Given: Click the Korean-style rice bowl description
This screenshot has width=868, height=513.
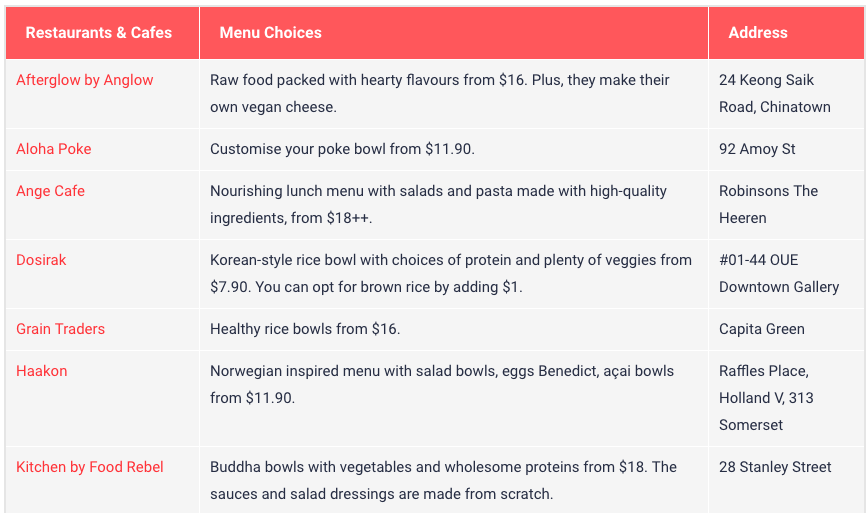Looking at the screenshot, I should point(450,273).
